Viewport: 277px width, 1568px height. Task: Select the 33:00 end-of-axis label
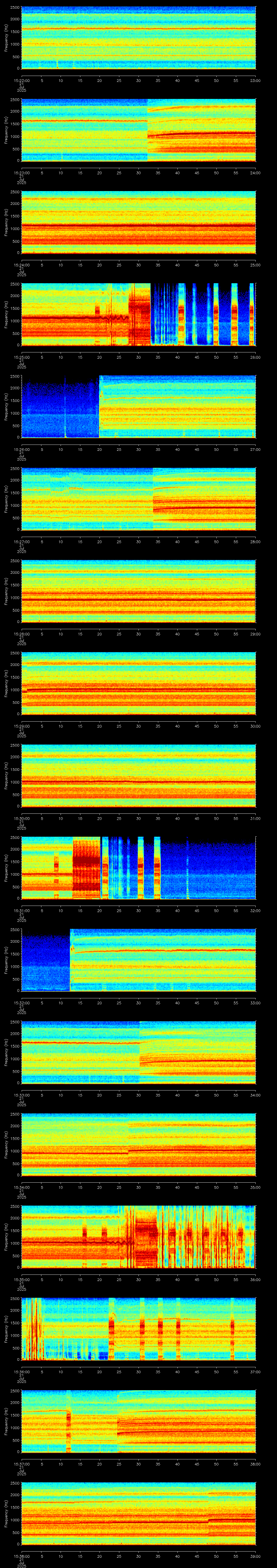(255, 1003)
